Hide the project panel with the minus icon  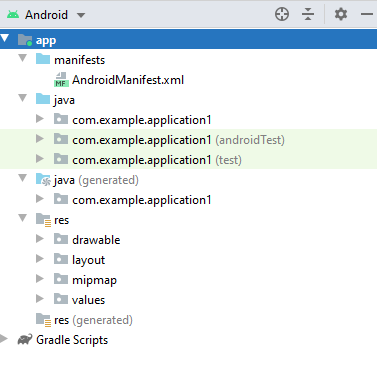click(x=367, y=14)
